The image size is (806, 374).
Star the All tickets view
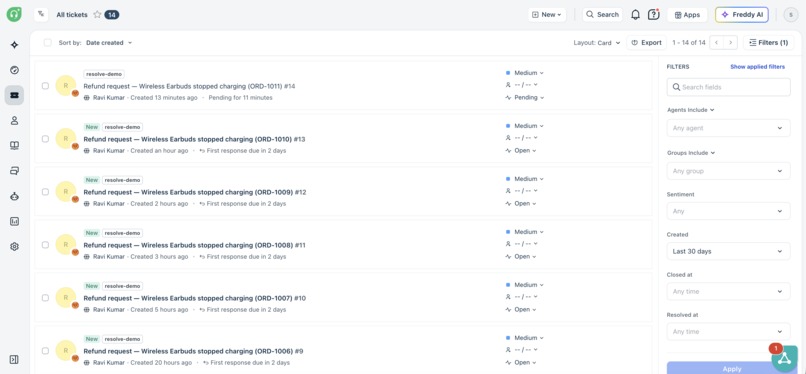coord(97,15)
